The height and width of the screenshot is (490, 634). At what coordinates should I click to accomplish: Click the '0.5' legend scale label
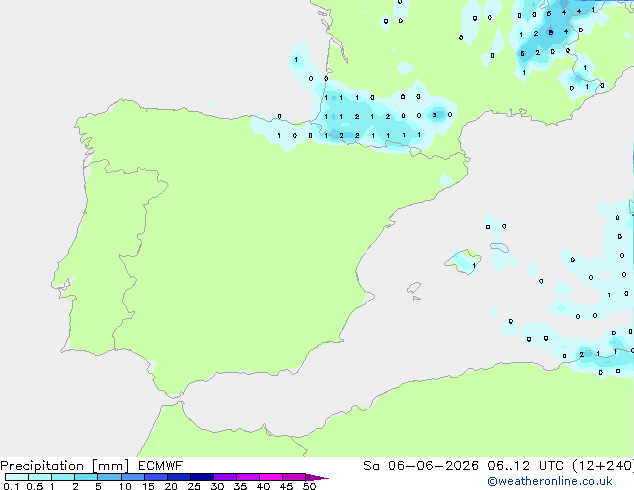tap(34, 486)
